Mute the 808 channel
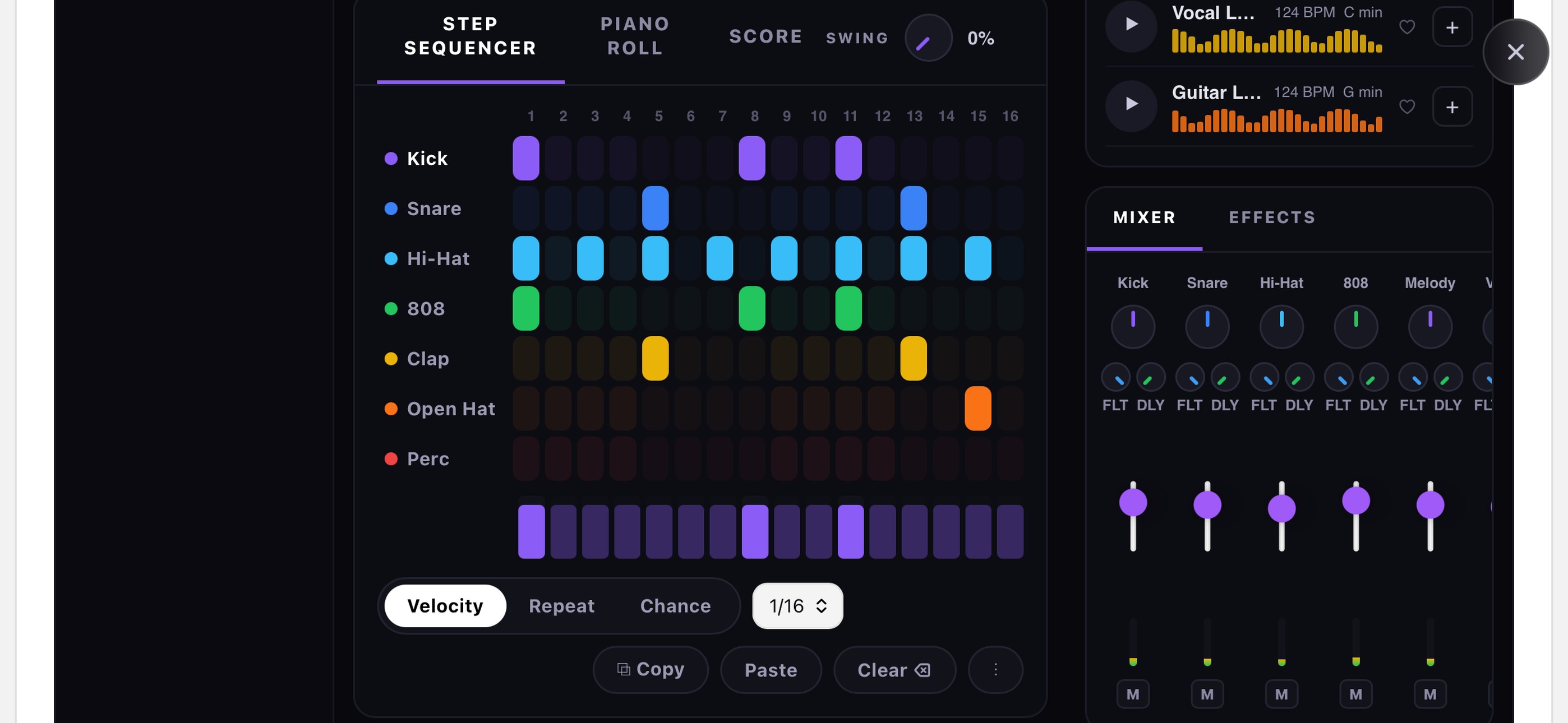Image resolution: width=1568 pixels, height=723 pixels. click(x=1355, y=694)
